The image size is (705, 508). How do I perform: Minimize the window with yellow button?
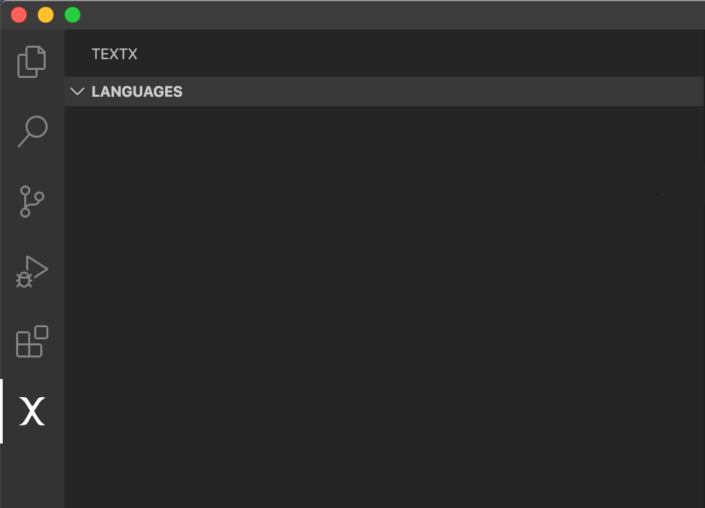click(x=45, y=15)
